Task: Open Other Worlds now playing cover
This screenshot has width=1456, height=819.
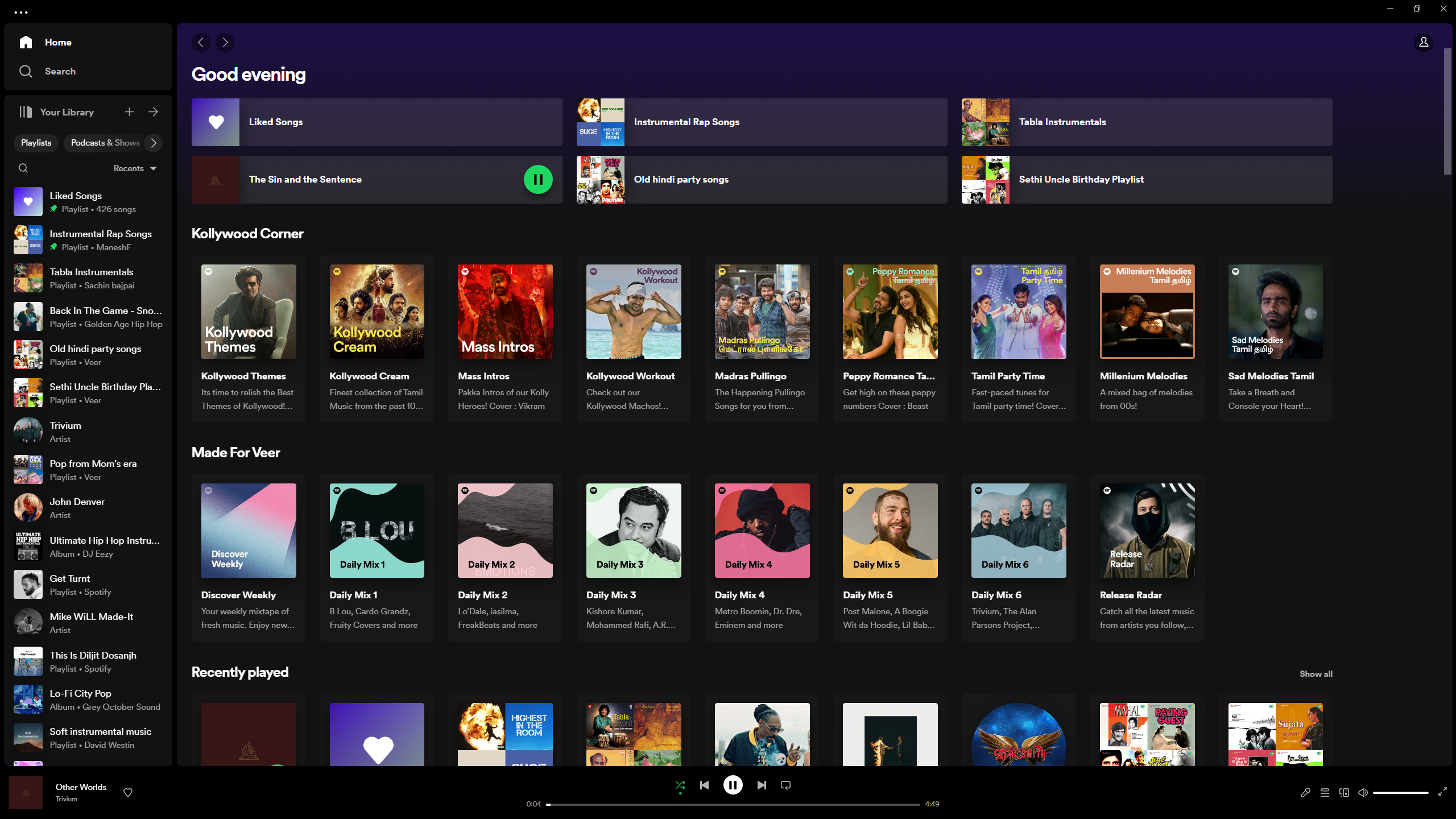Action: pos(26,792)
